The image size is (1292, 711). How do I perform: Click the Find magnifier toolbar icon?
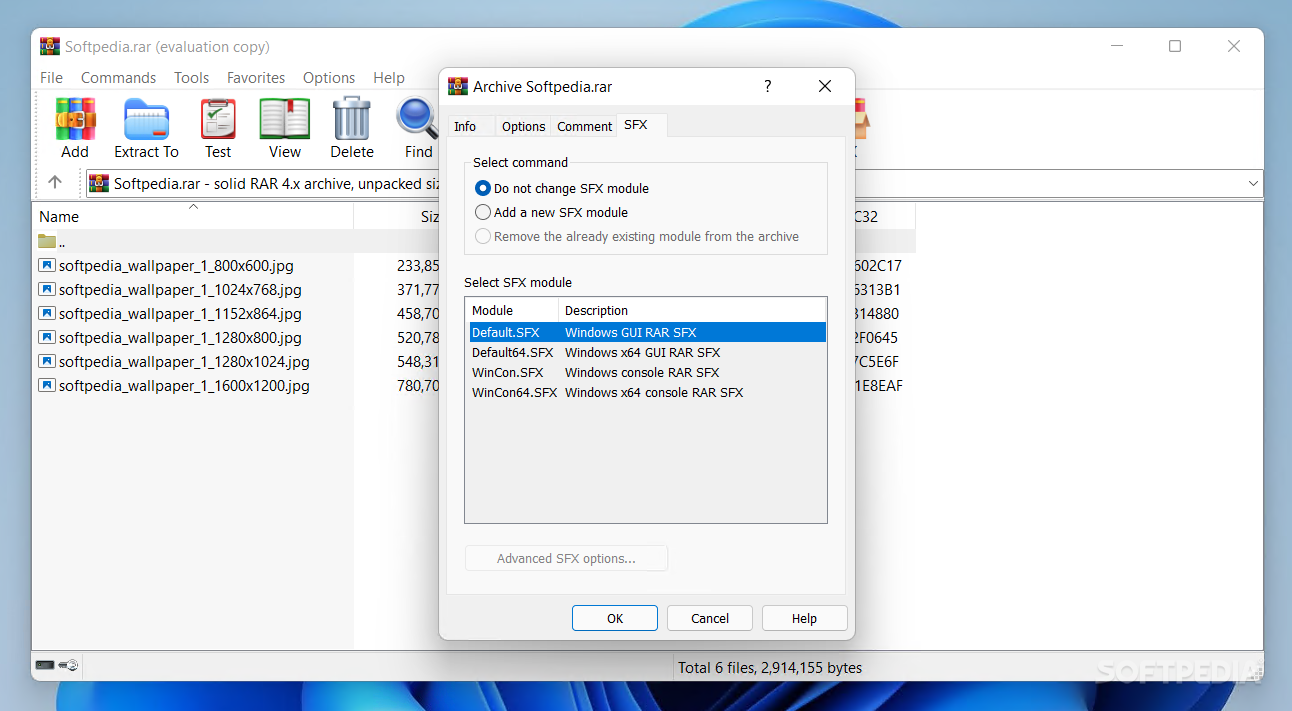[418, 119]
